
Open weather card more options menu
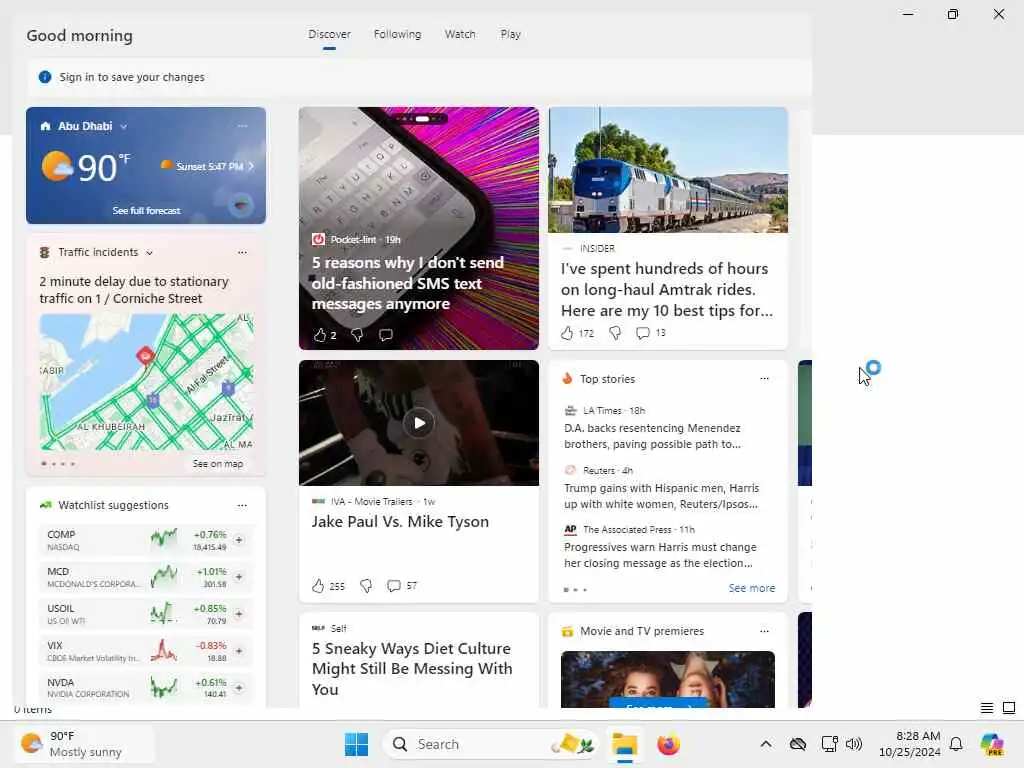click(x=242, y=126)
